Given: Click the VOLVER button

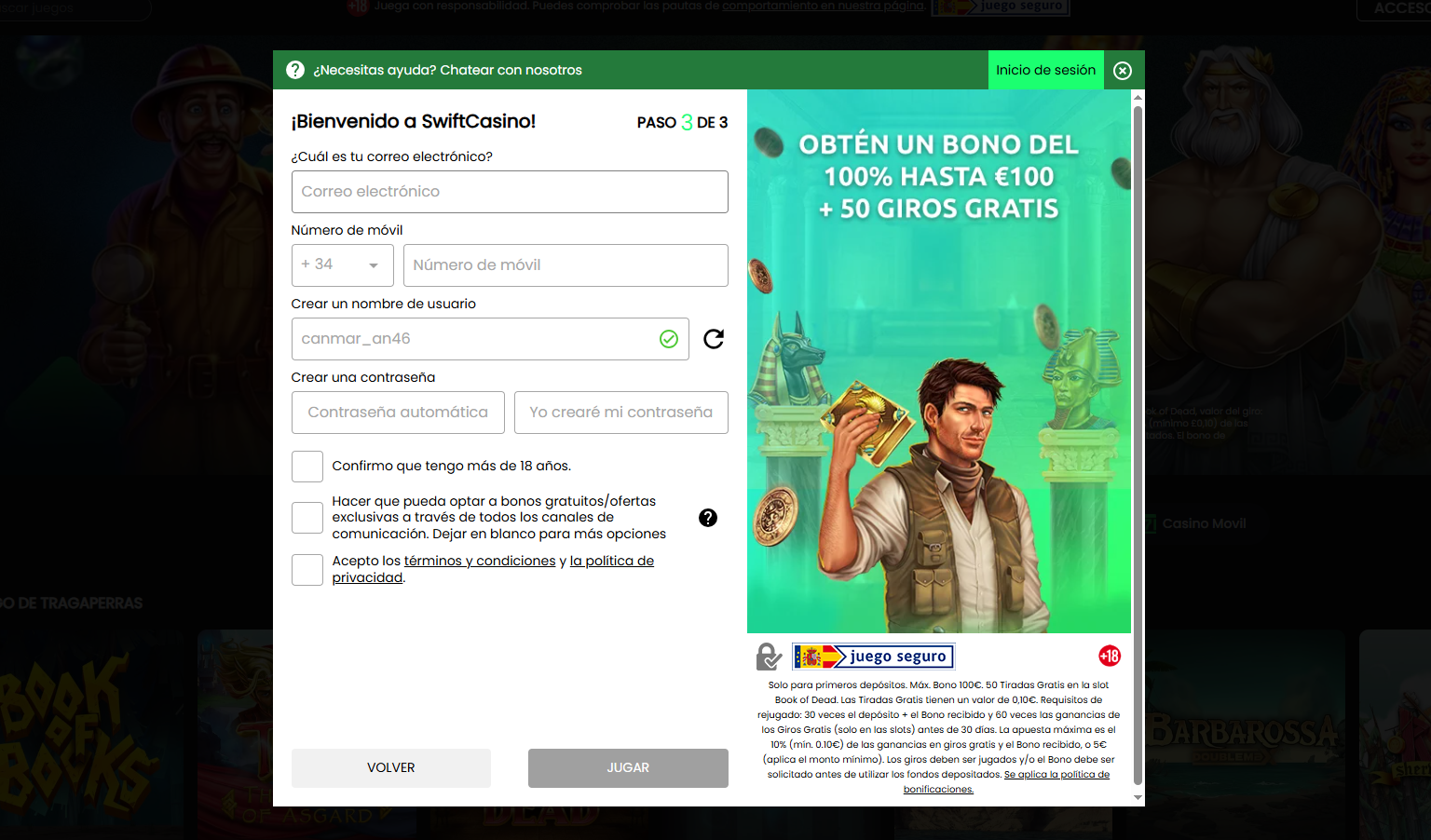Looking at the screenshot, I should 391,768.
